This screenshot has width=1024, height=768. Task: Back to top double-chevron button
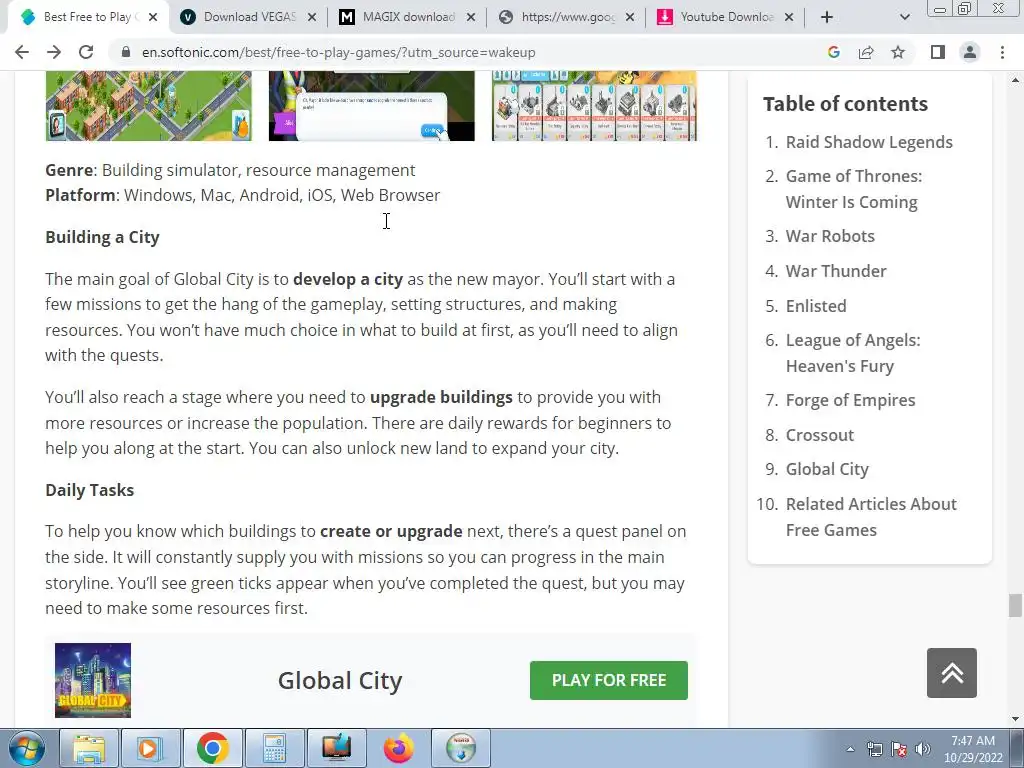(x=952, y=673)
